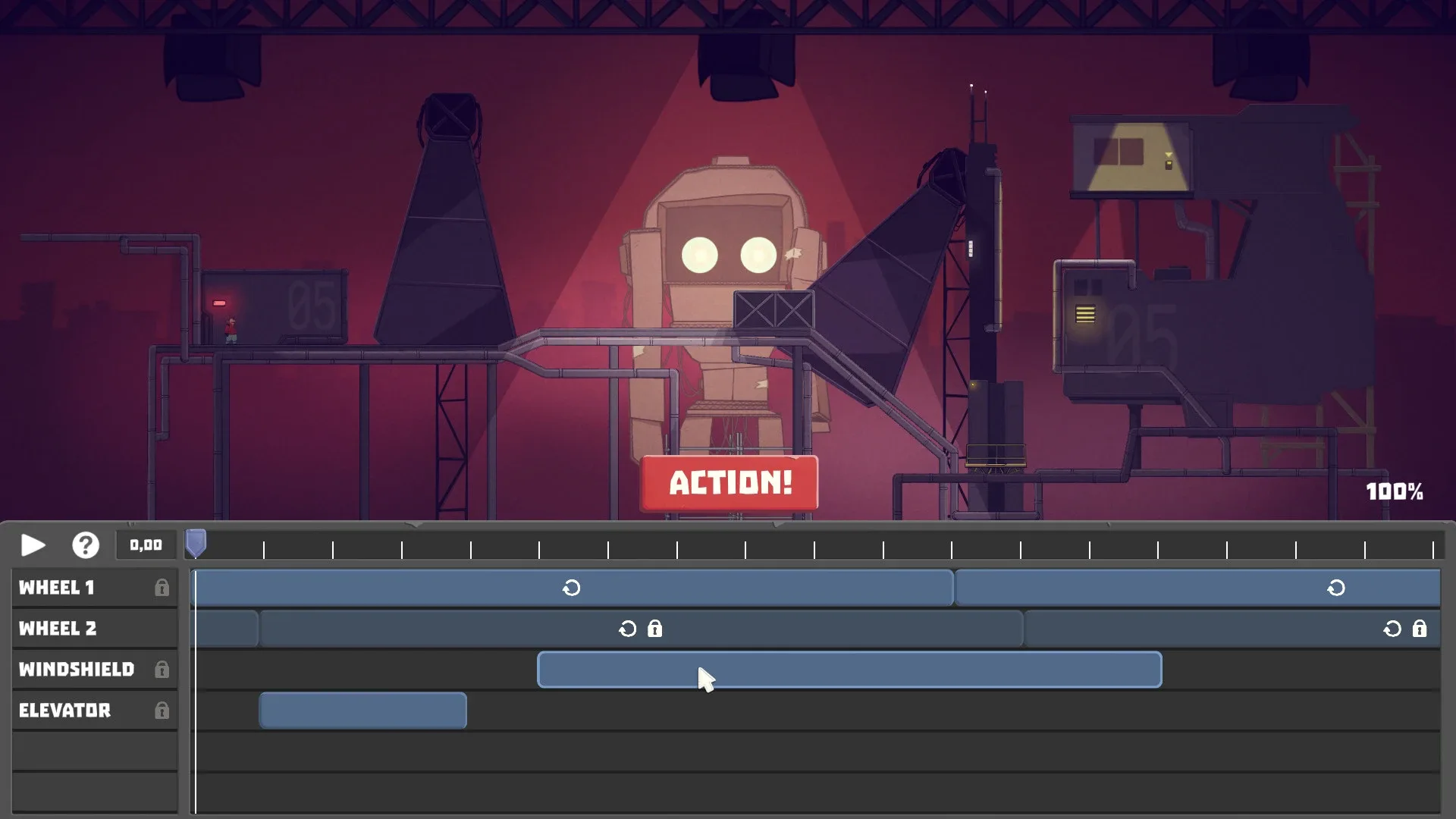
Task: Click the 100% indicator in the scene
Action: click(1395, 491)
